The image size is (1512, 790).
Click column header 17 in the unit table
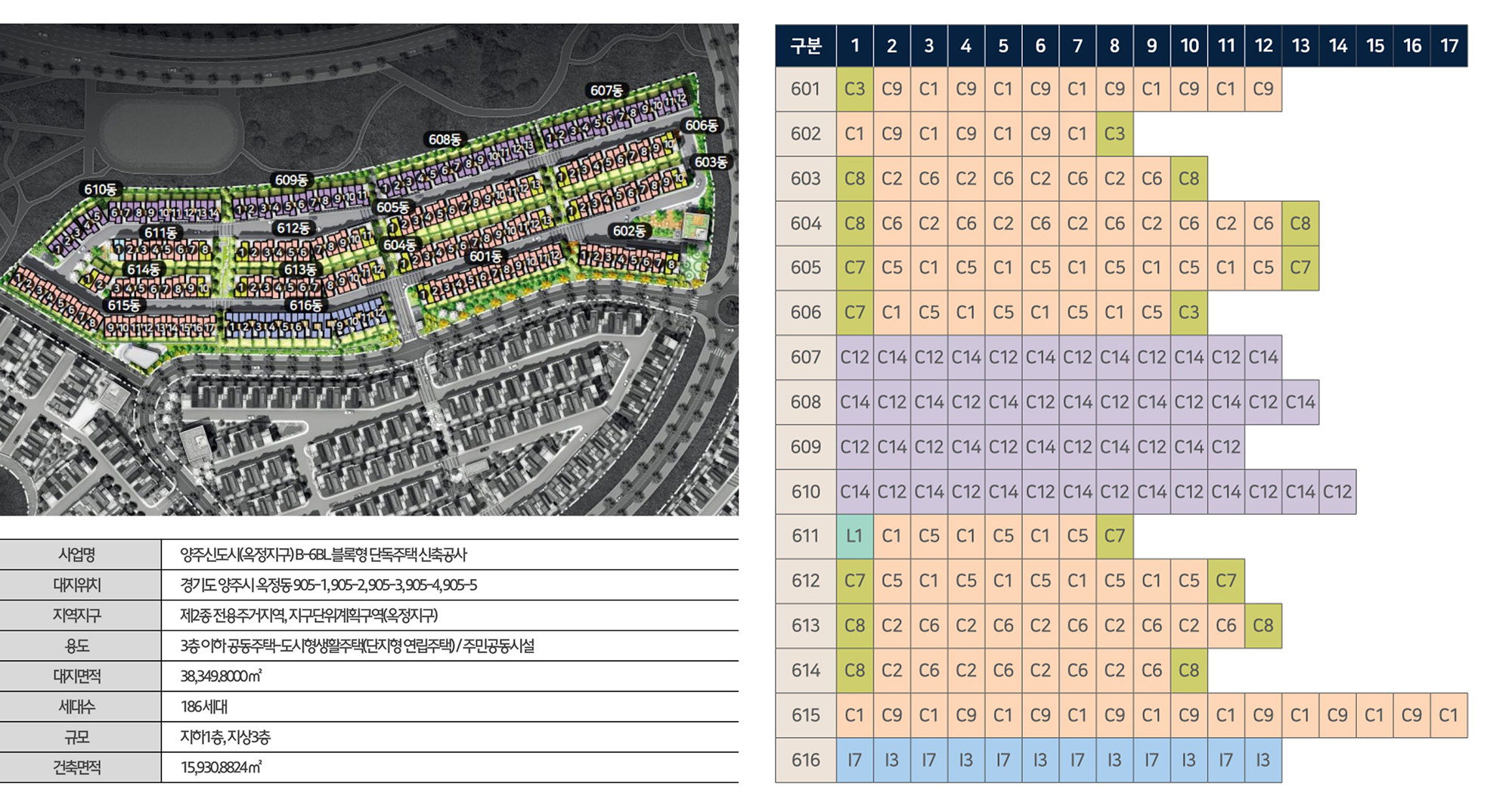[1448, 46]
